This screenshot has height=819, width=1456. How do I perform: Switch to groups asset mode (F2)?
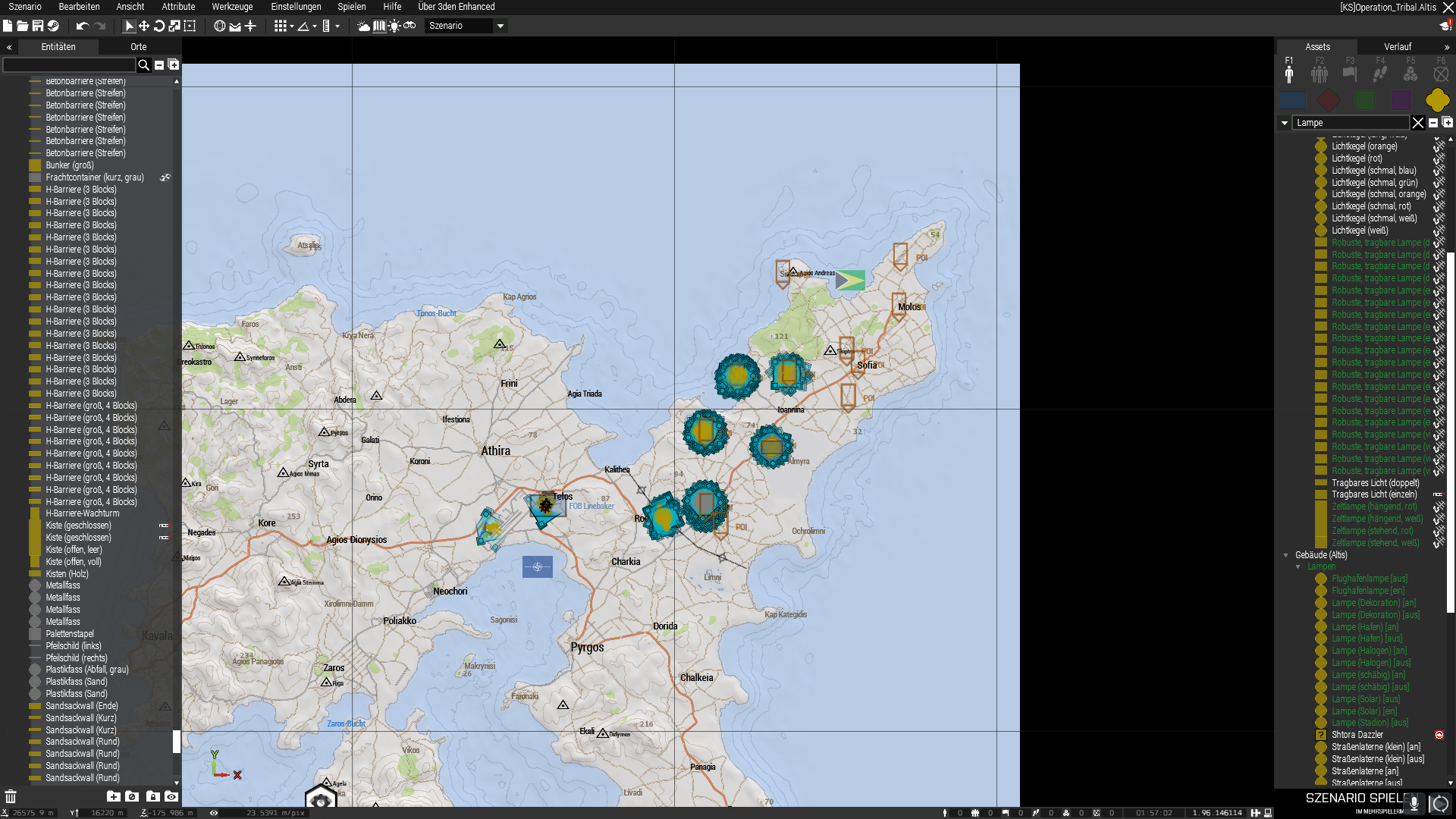tap(1319, 74)
